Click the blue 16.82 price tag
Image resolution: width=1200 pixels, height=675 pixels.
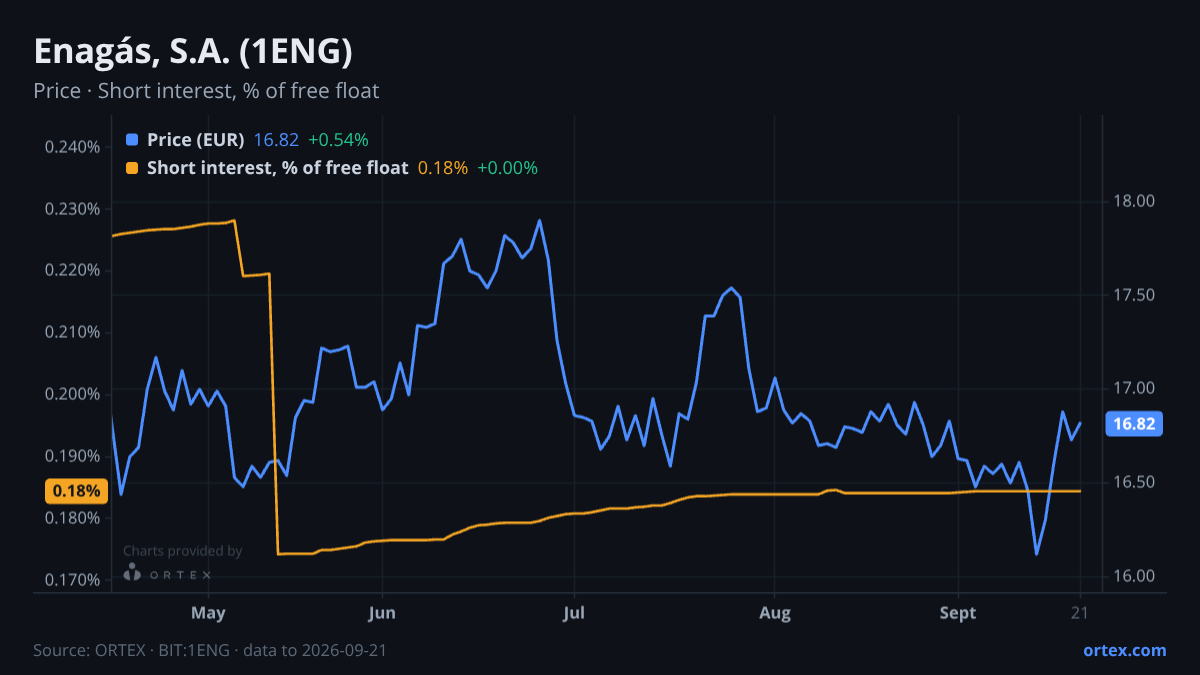click(1134, 424)
